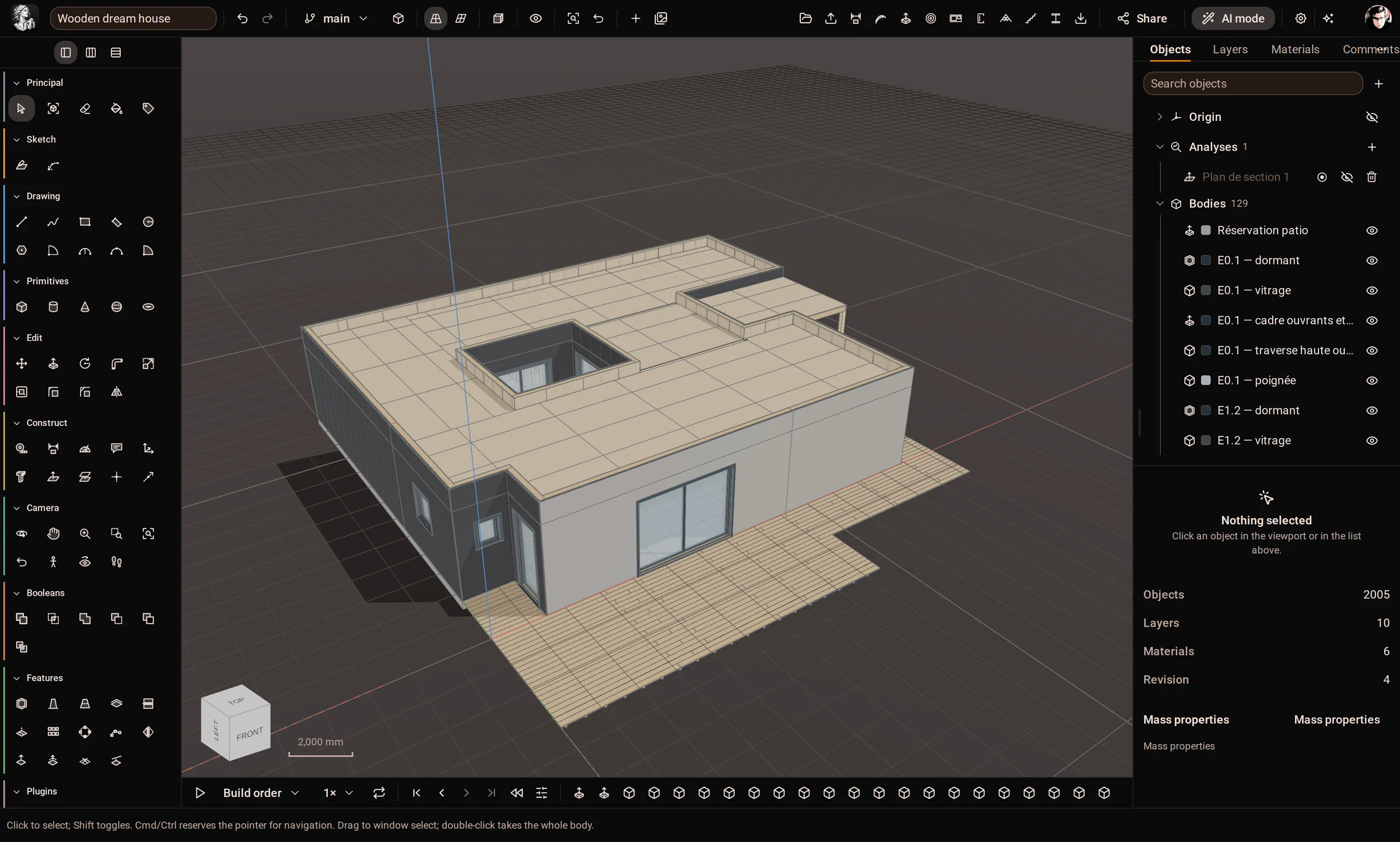
Task: Select the eraser tool in Principal
Action: coord(85,109)
